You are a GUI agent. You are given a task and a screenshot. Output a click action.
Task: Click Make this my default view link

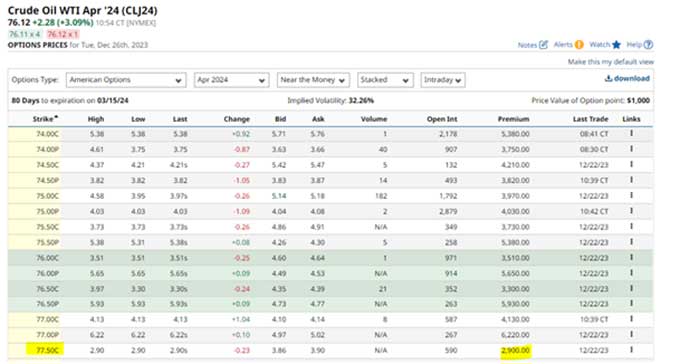tap(611, 62)
